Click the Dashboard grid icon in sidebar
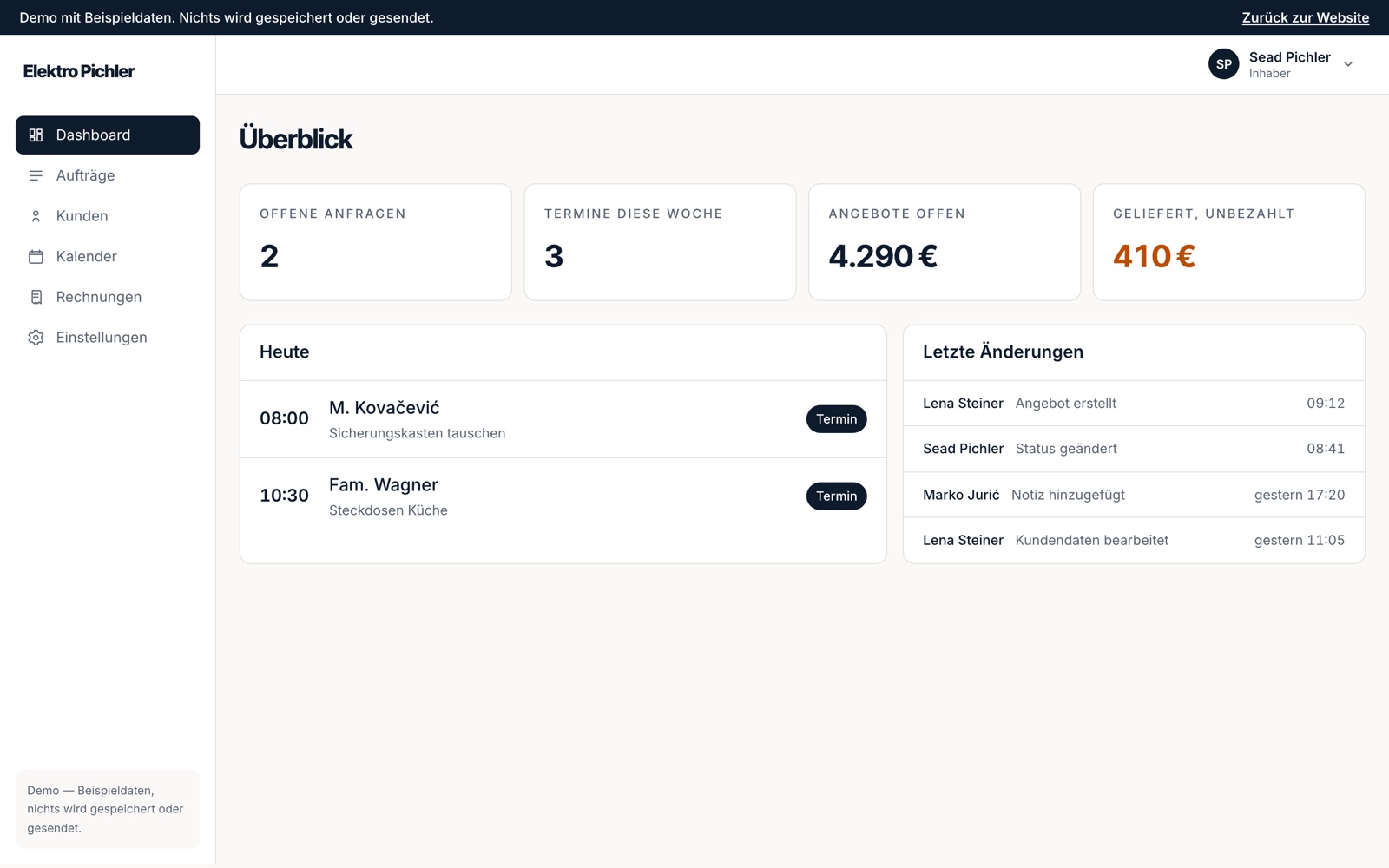 [x=36, y=135]
